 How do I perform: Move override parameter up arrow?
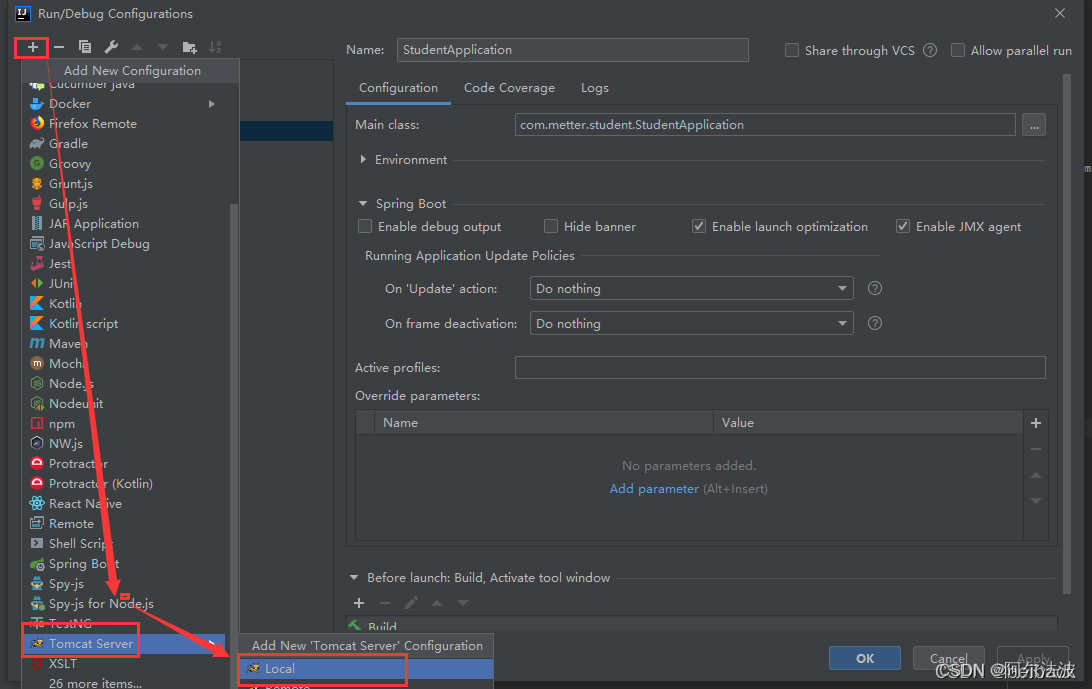[1036, 475]
